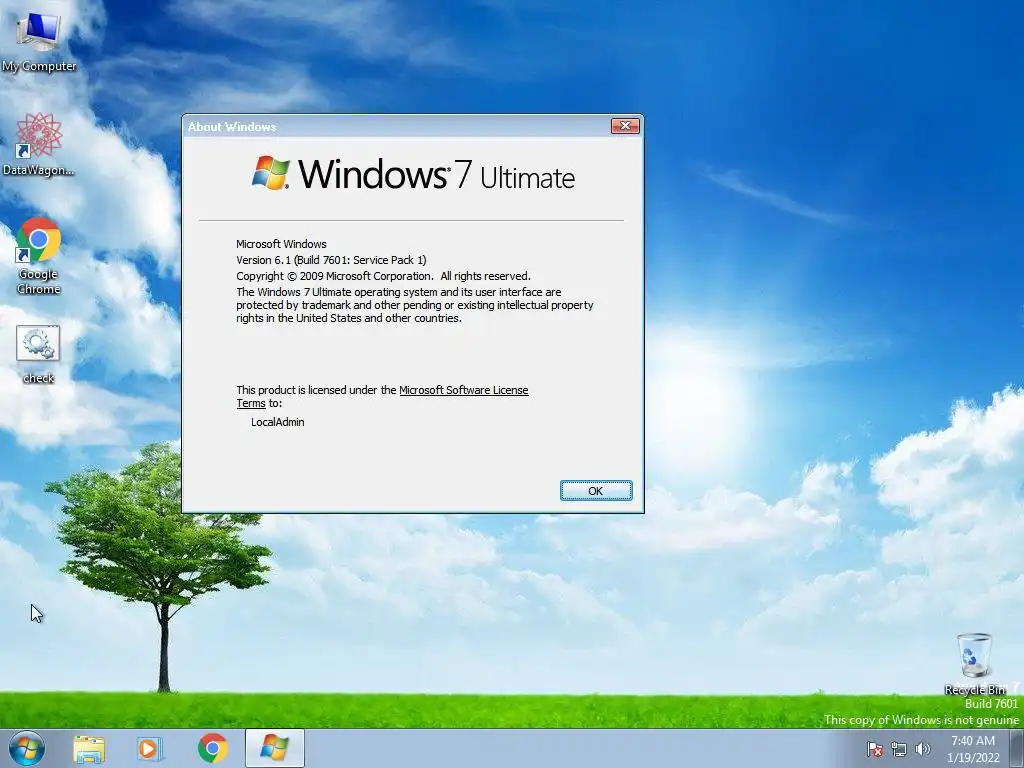Click the network icon in system tray
Image resolution: width=1024 pixels, height=768 pixels.
[899, 749]
